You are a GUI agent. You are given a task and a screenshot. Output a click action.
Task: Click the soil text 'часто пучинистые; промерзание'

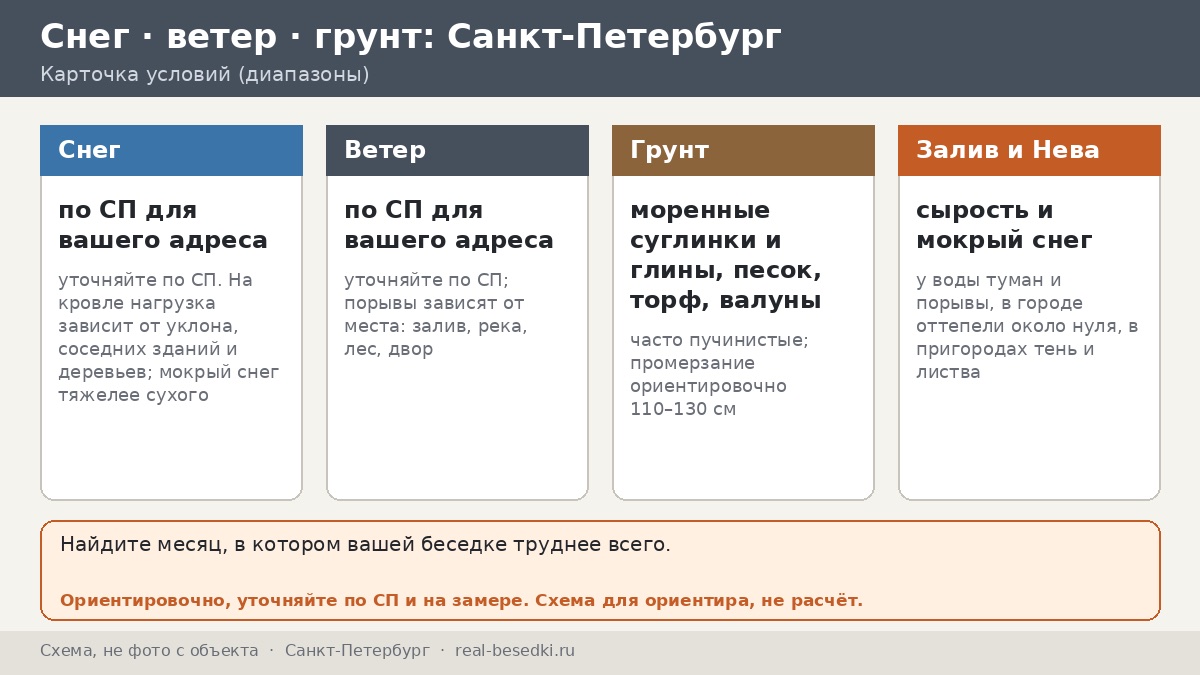719,352
